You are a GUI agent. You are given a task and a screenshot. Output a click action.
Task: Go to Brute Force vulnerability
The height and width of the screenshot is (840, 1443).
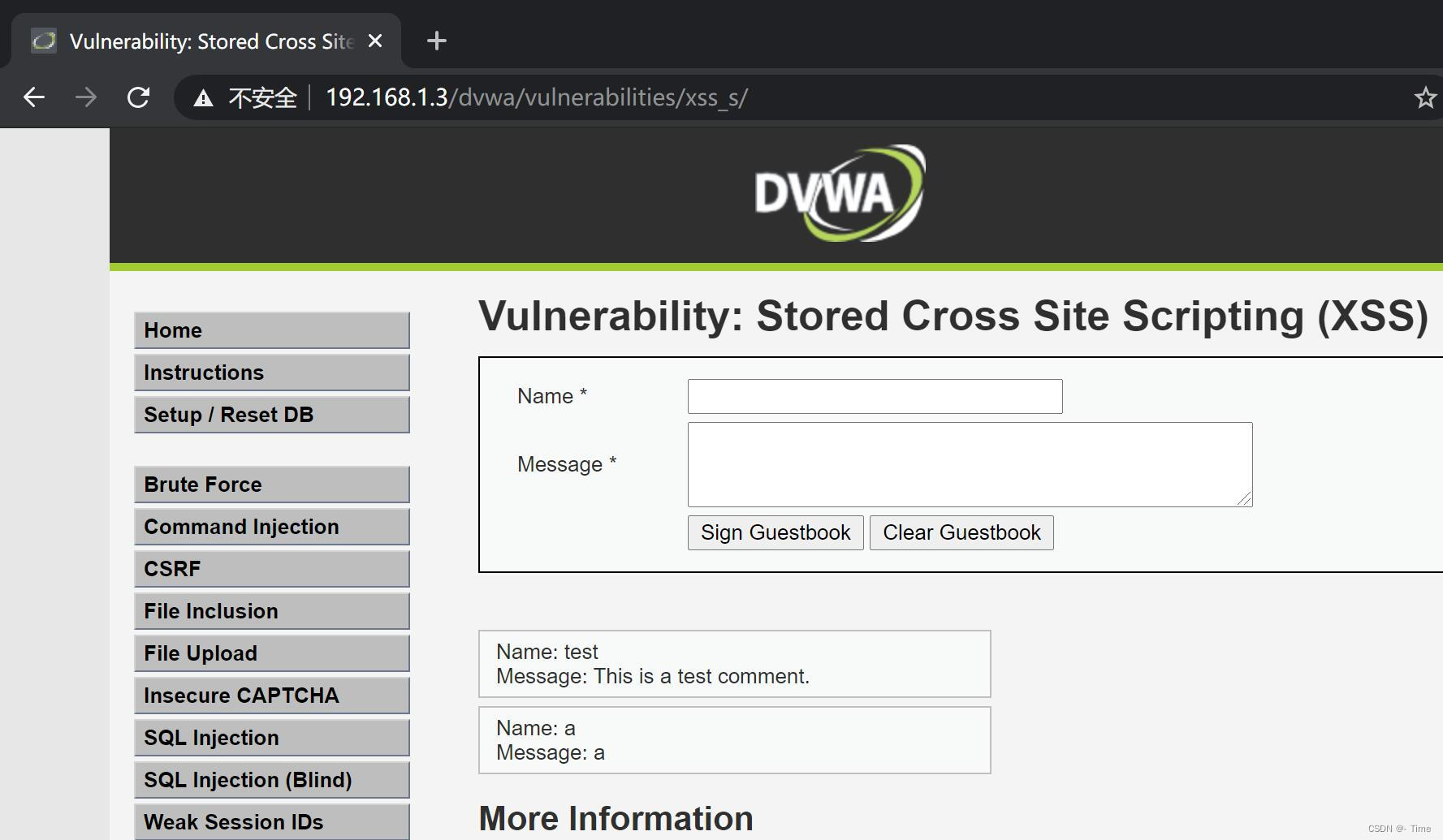(x=272, y=485)
